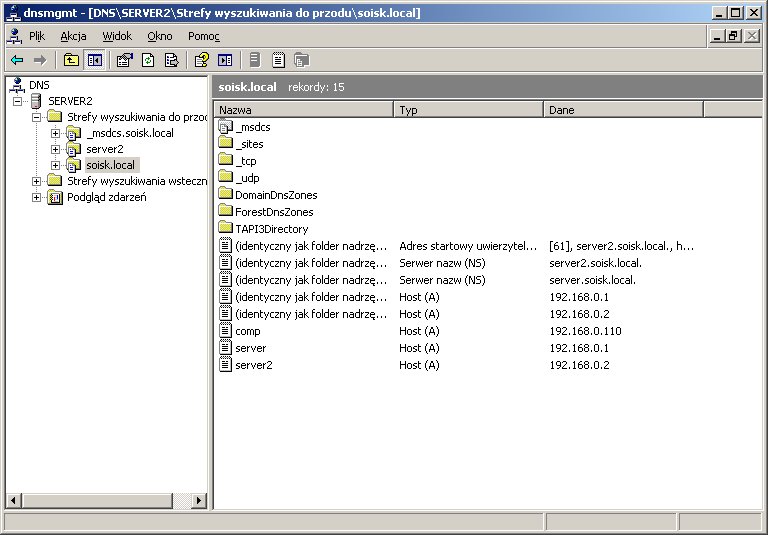Expand the soisk.local tree node
The height and width of the screenshot is (535, 768).
click(x=55, y=166)
